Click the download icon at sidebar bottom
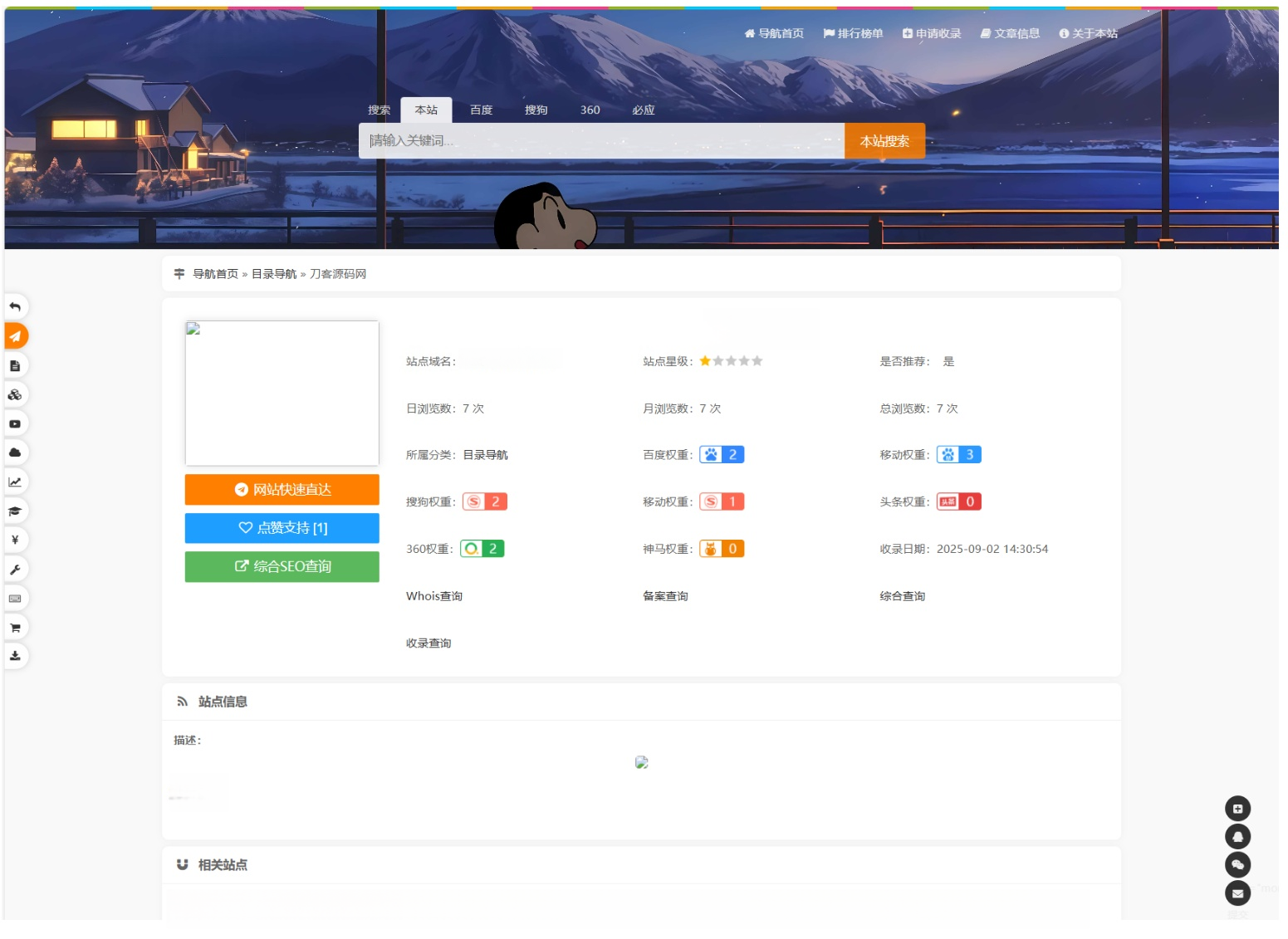 (14, 656)
